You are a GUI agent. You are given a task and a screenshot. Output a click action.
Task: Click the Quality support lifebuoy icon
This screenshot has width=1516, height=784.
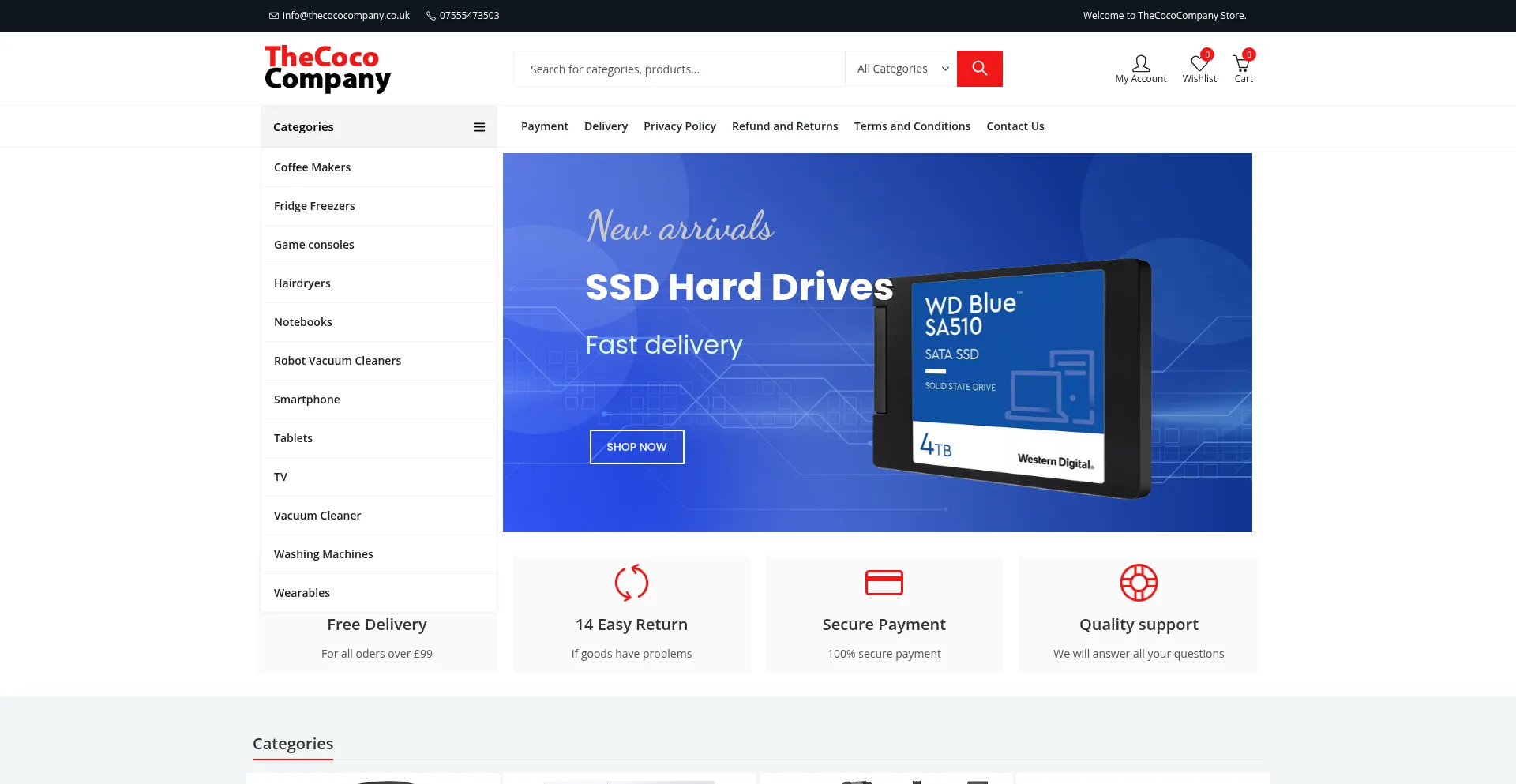coord(1139,583)
